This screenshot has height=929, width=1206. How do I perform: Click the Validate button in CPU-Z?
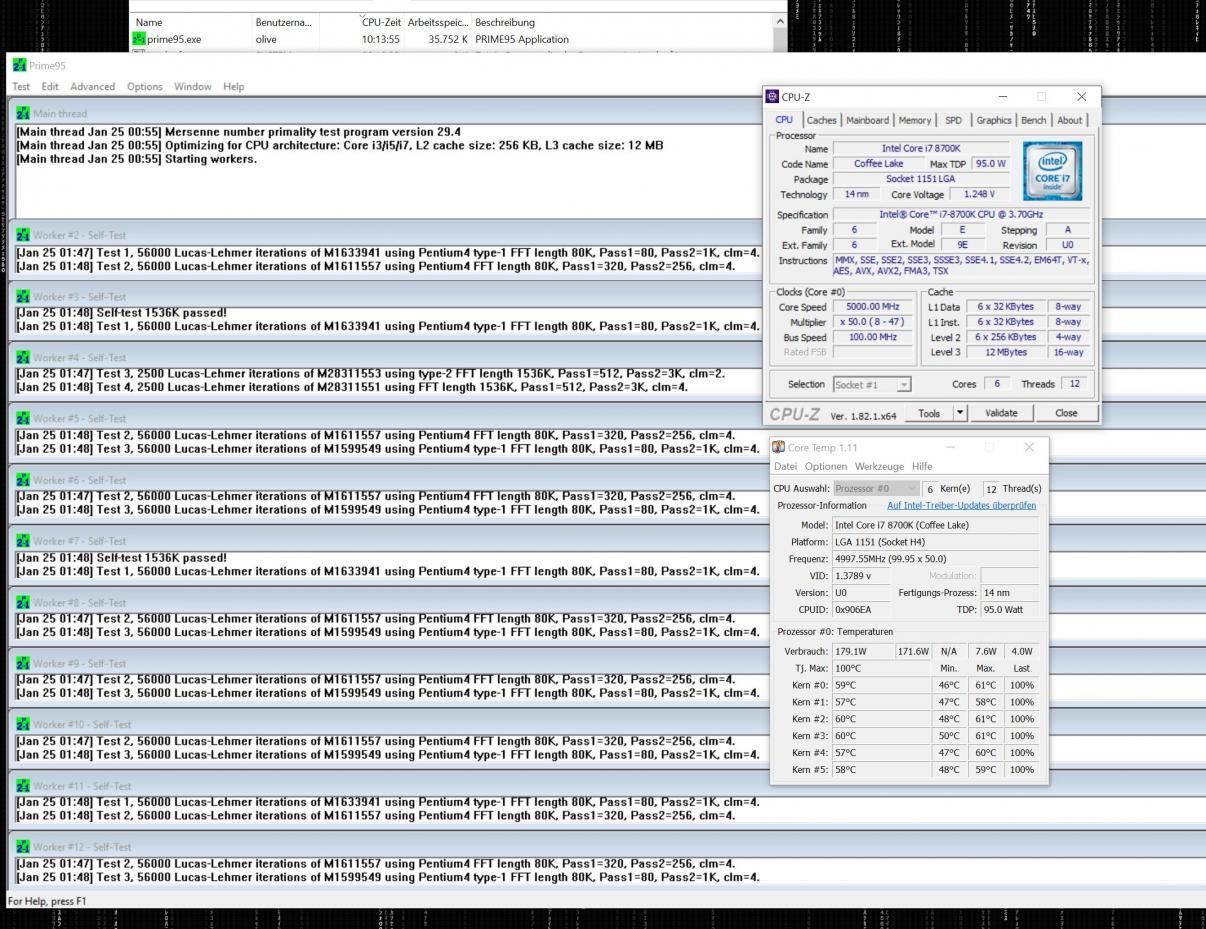pyautogui.click(x=1001, y=413)
